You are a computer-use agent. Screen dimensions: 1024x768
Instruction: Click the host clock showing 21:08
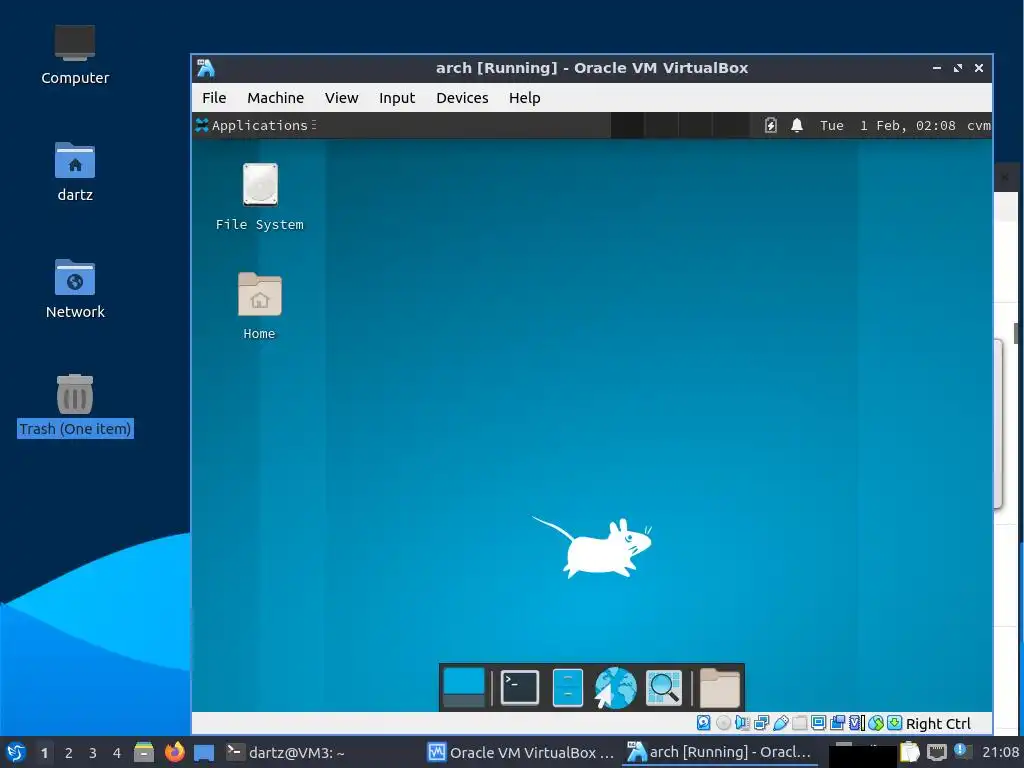tap(1000, 752)
